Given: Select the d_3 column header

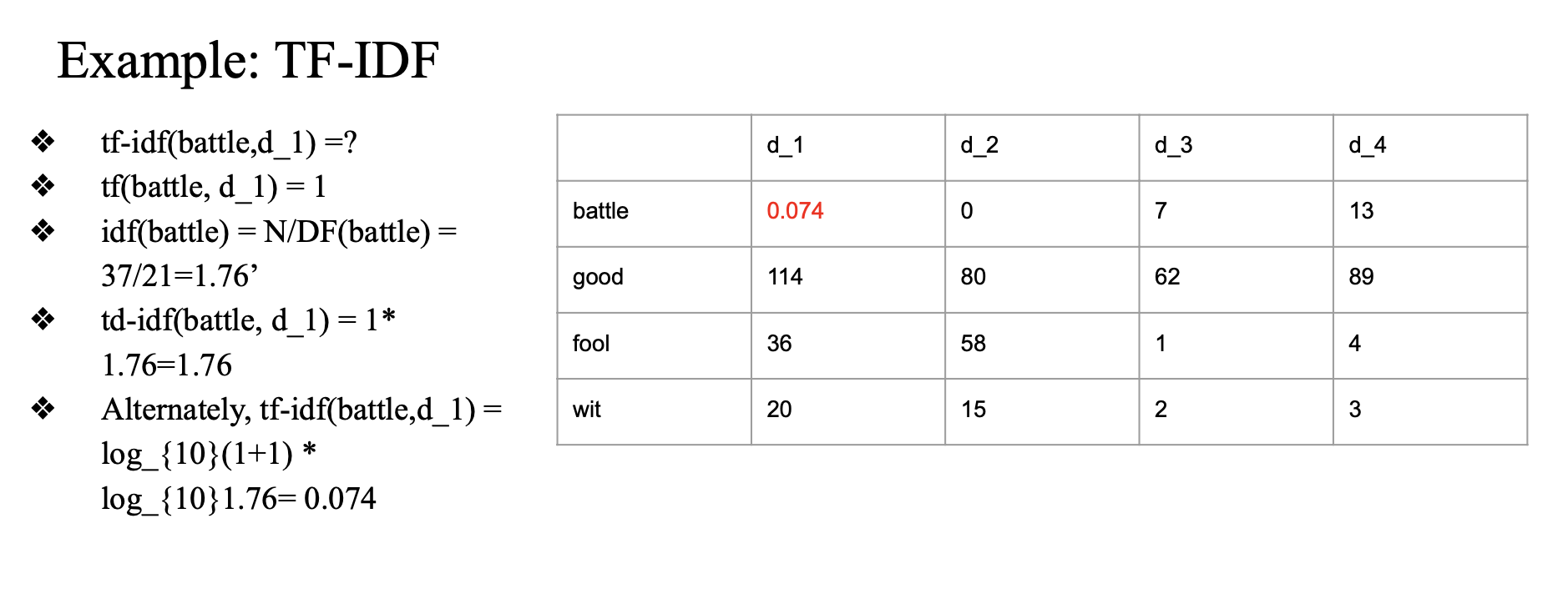Looking at the screenshot, I should point(1236,148).
